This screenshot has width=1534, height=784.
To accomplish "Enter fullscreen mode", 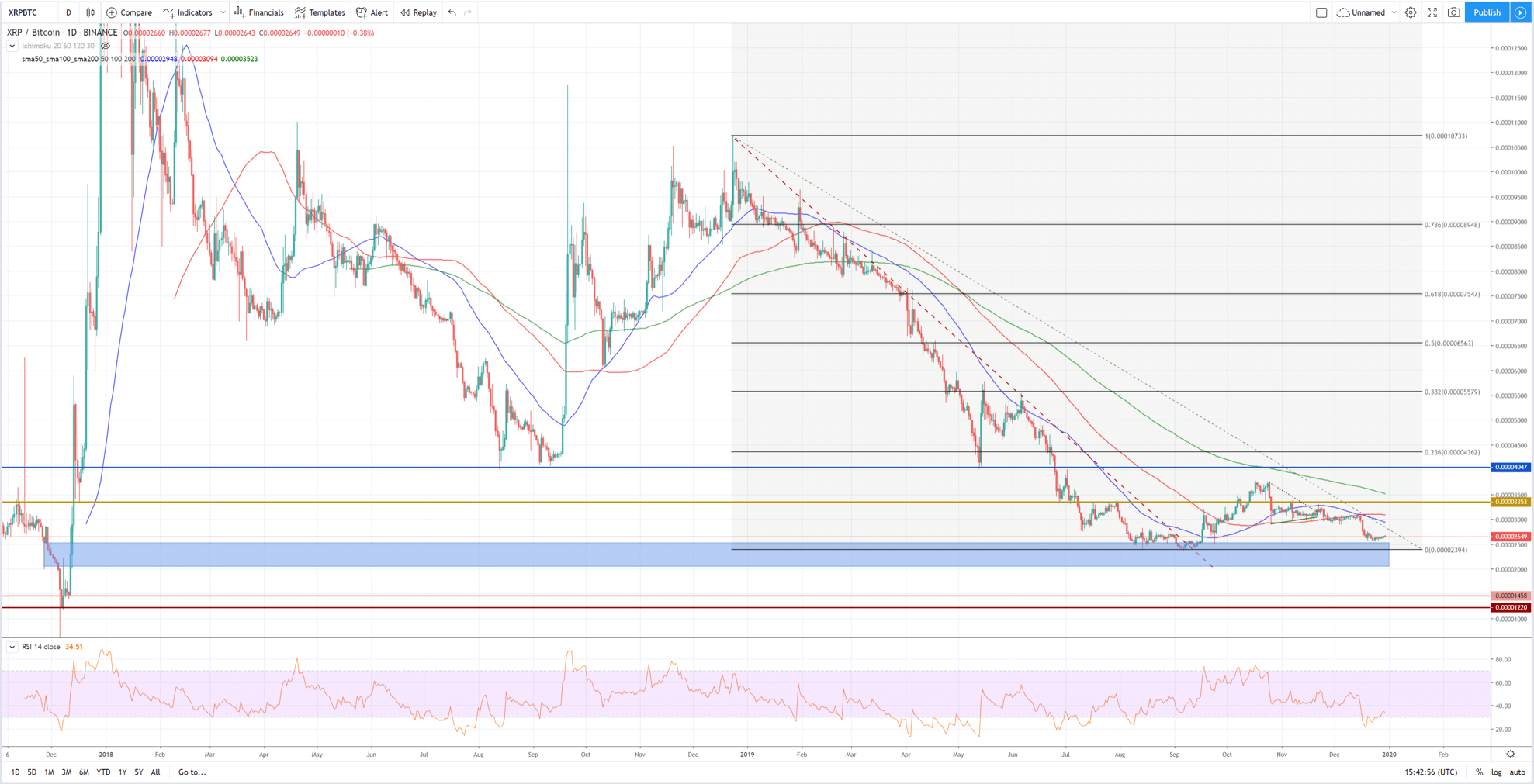I will (1432, 12).
